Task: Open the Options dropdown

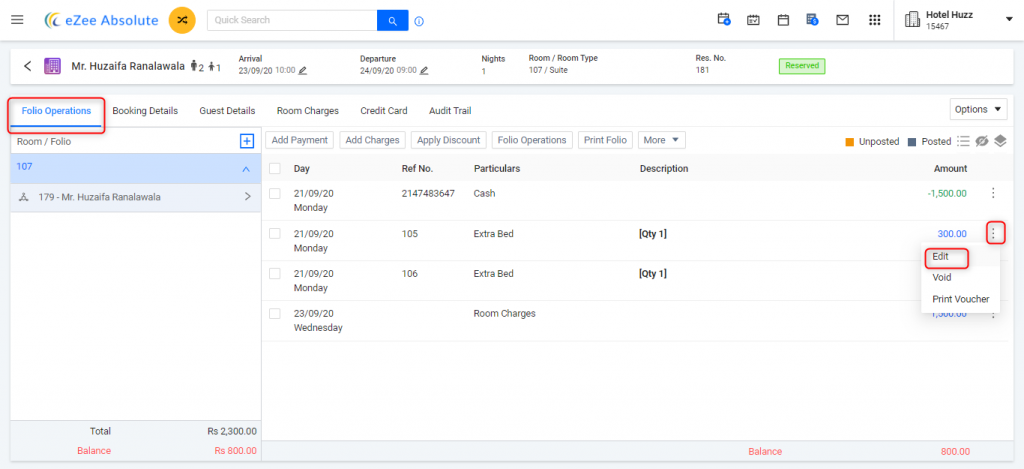Action: (x=978, y=109)
